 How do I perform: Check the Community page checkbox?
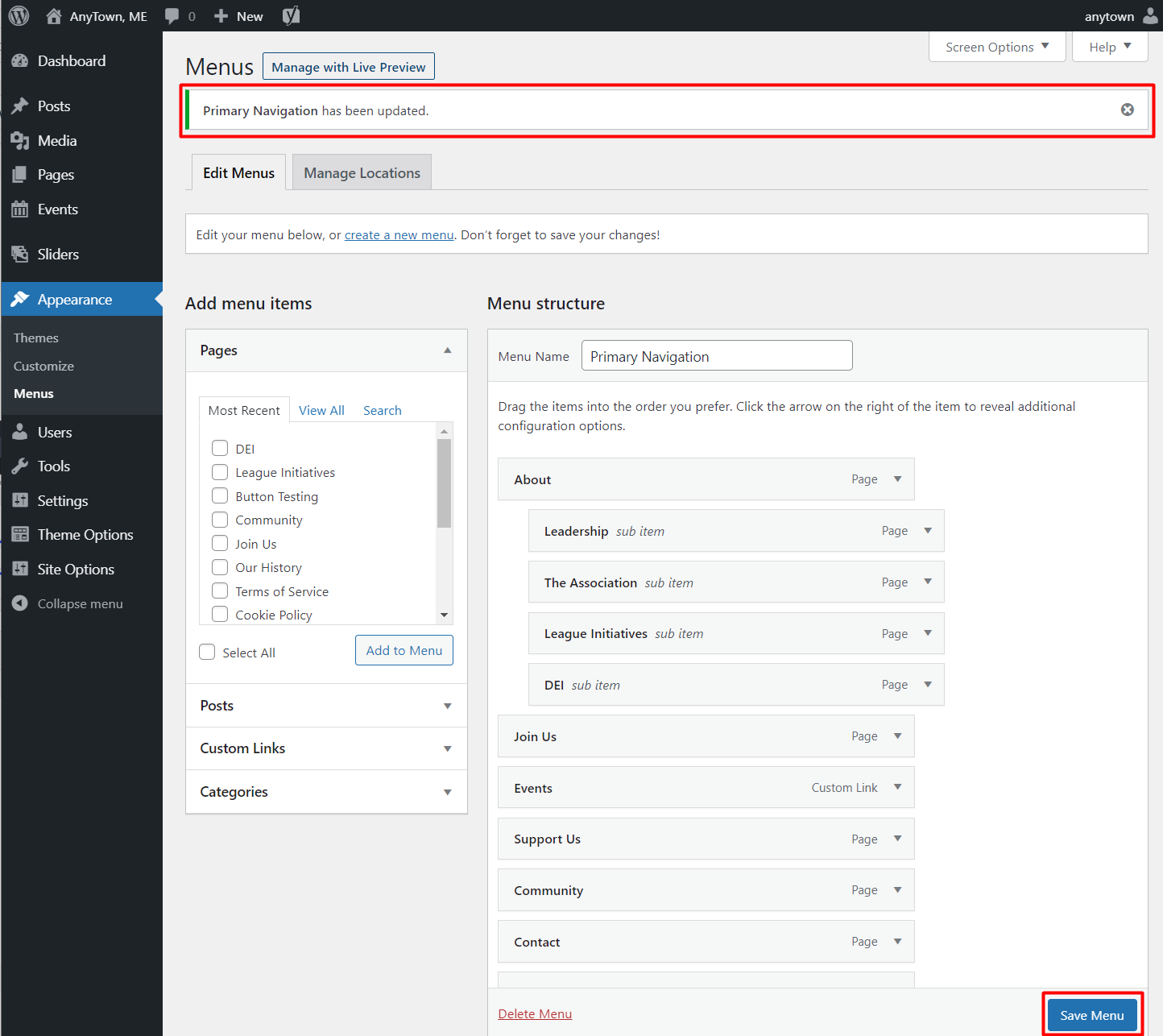(220, 520)
